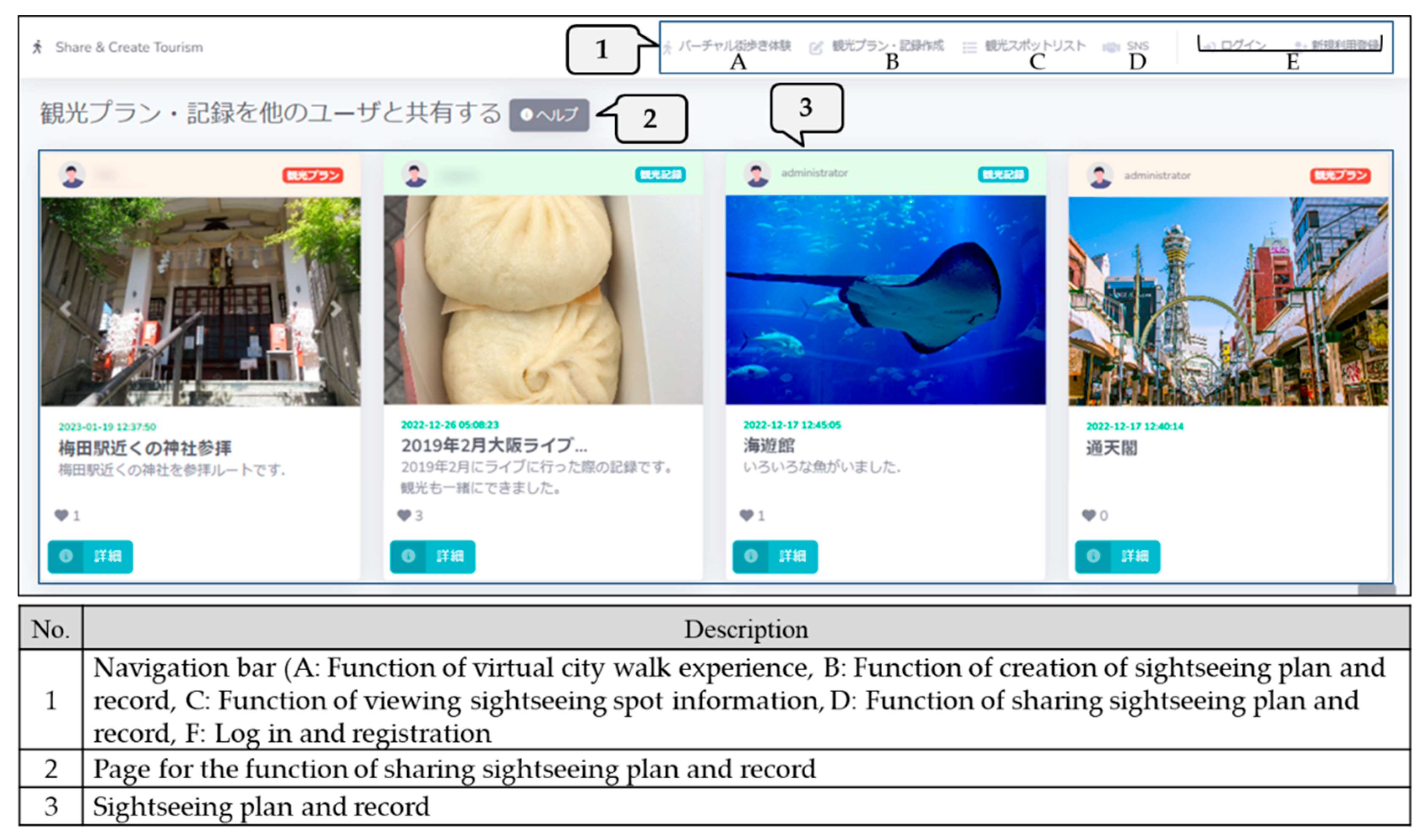Click administrator avatar on Tsutenkaku card
The image size is (1423, 840).
[x=1100, y=176]
